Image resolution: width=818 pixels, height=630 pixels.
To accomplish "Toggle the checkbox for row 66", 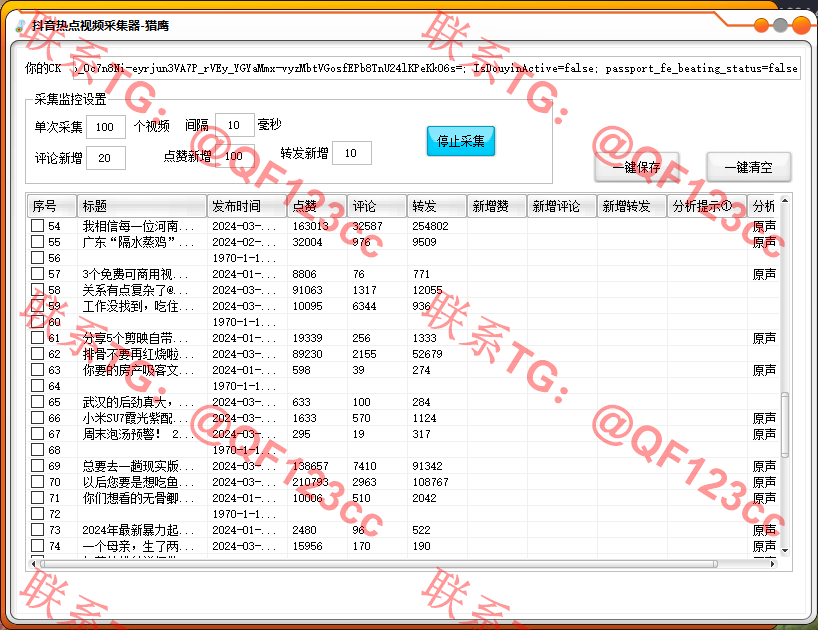I will 37,417.
